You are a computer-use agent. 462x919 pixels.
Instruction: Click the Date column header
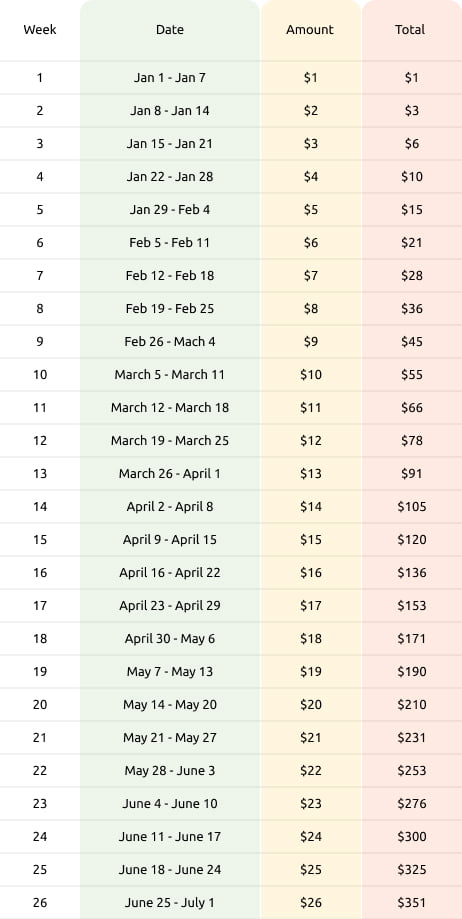coord(169,29)
